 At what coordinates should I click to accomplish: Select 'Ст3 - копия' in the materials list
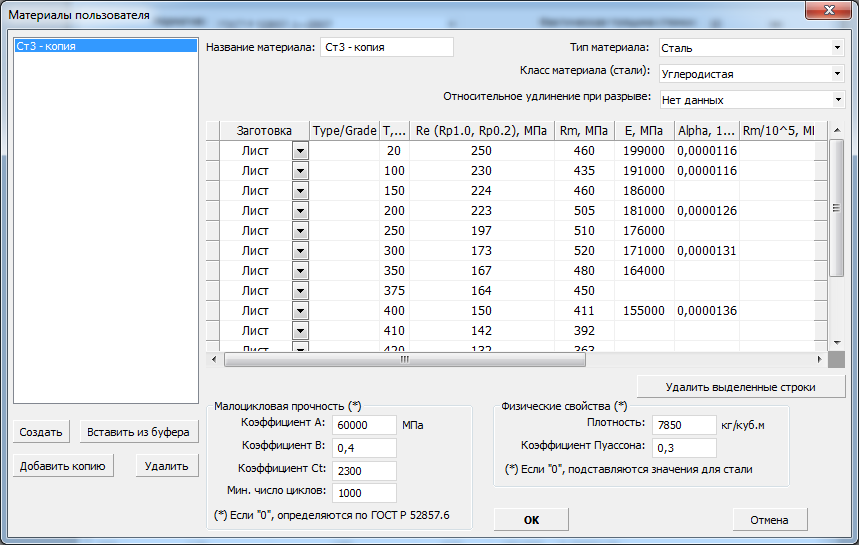click(x=106, y=46)
